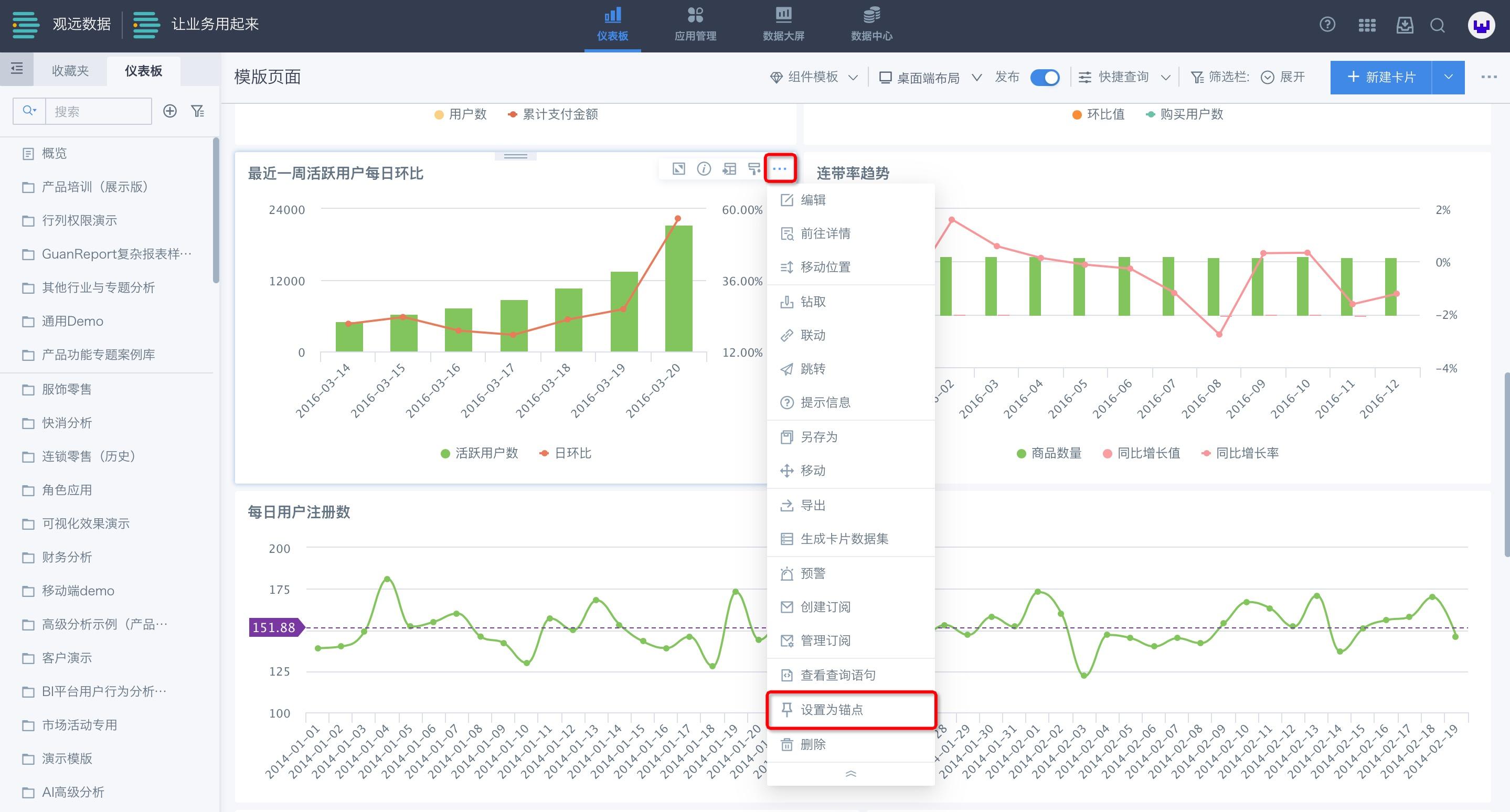Choose 预警 in the card menu
The width and height of the screenshot is (1510, 812).
tap(850, 573)
